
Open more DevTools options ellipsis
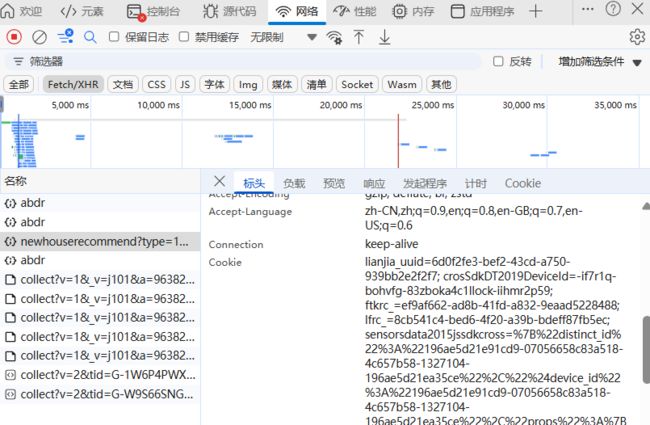[587, 9]
